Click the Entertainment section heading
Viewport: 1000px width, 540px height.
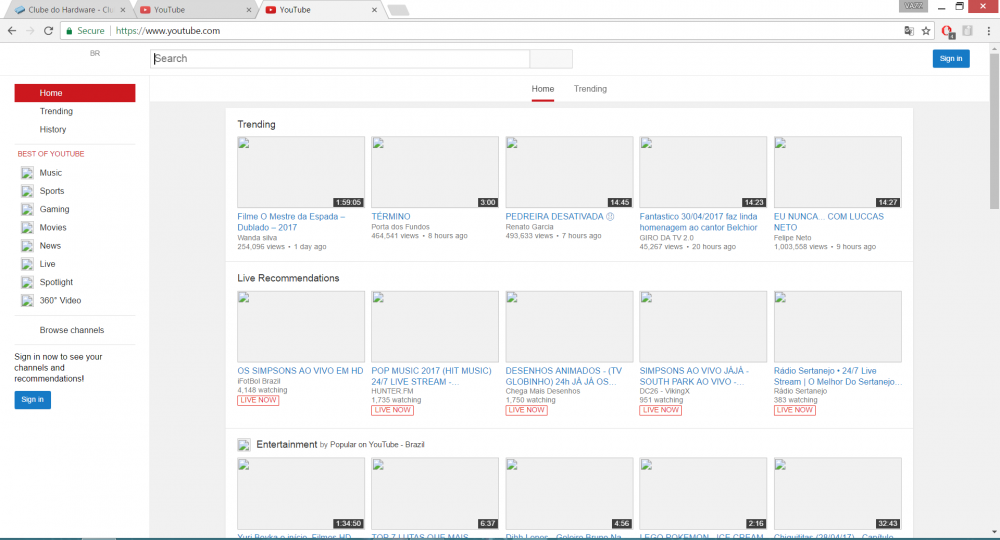(x=286, y=444)
